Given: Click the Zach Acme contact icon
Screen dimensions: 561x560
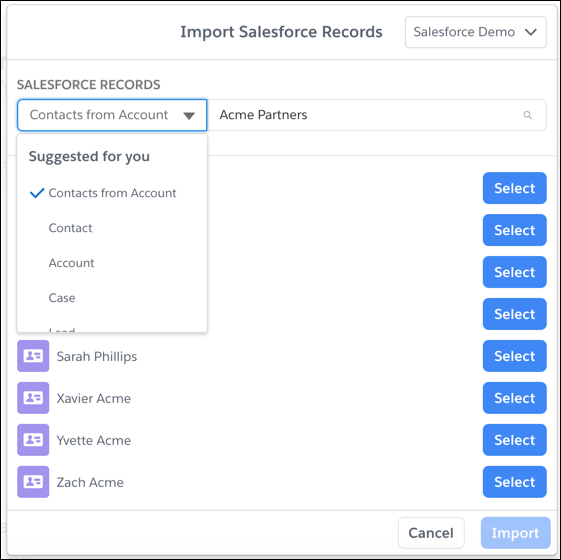Looking at the screenshot, I should point(33,482).
